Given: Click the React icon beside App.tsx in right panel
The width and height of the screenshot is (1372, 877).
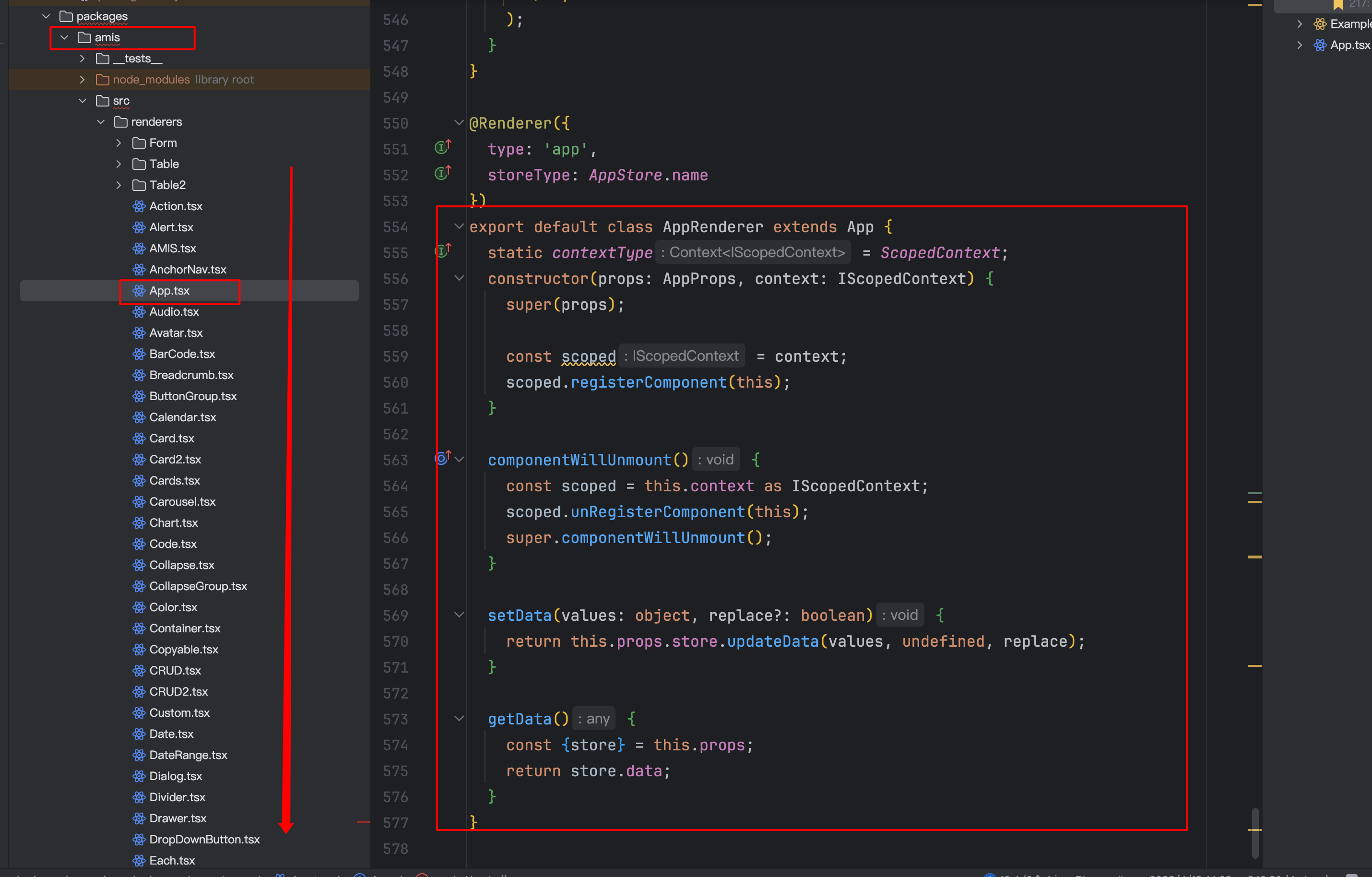Looking at the screenshot, I should coord(1320,45).
